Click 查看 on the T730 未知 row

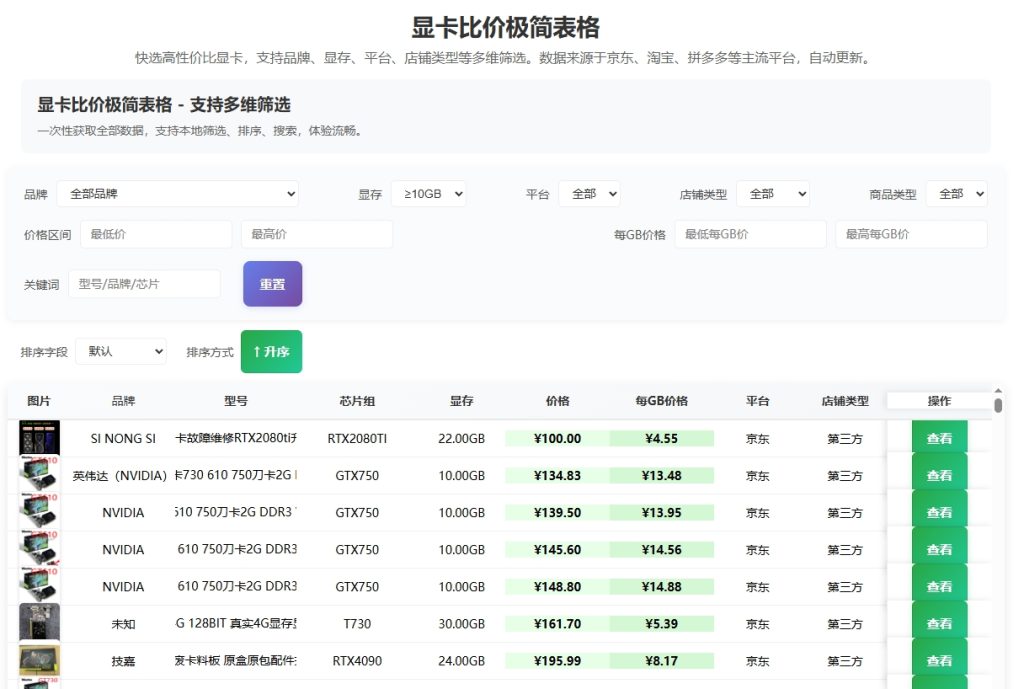coord(939,623)
